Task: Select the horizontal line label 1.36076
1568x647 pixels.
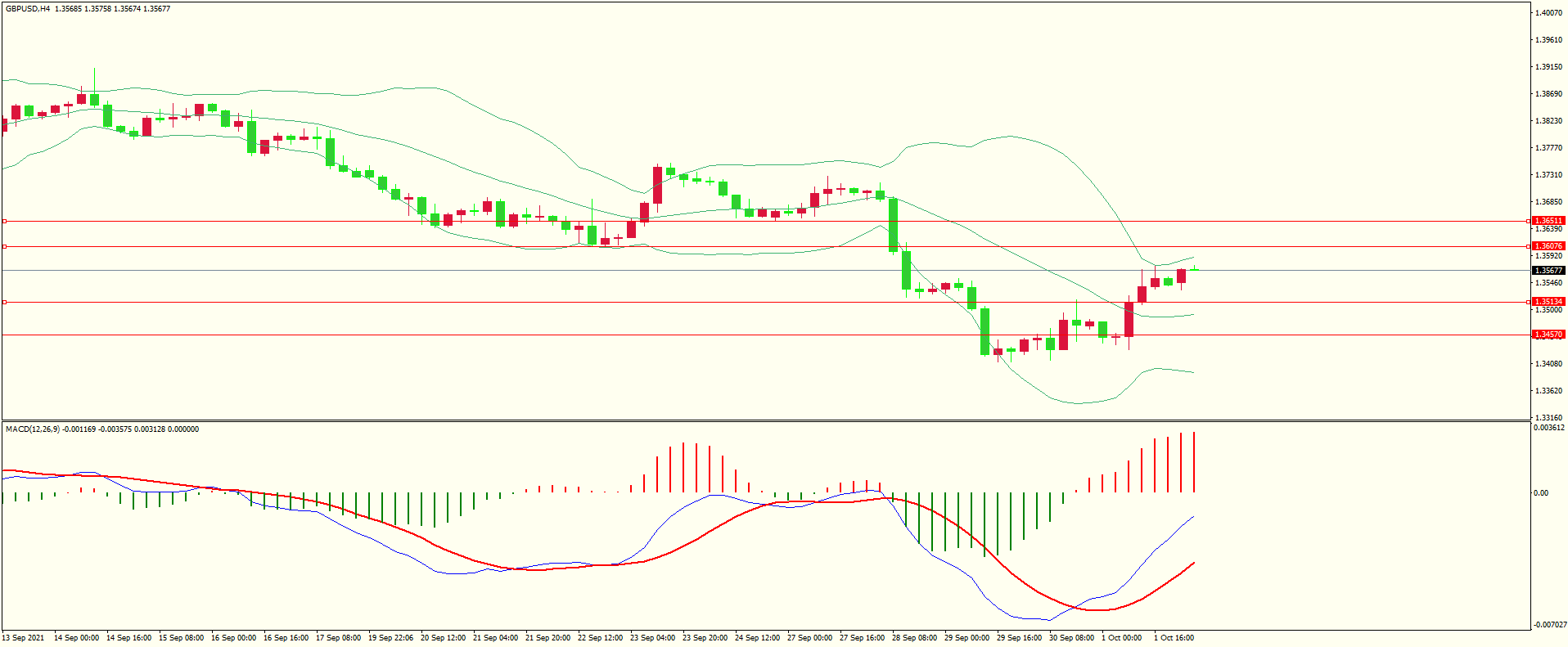Action: [x=1548, y=246]
